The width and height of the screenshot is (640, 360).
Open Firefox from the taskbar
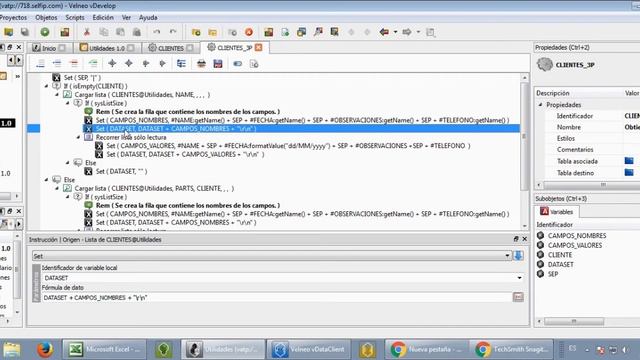[x=45, y=350]
